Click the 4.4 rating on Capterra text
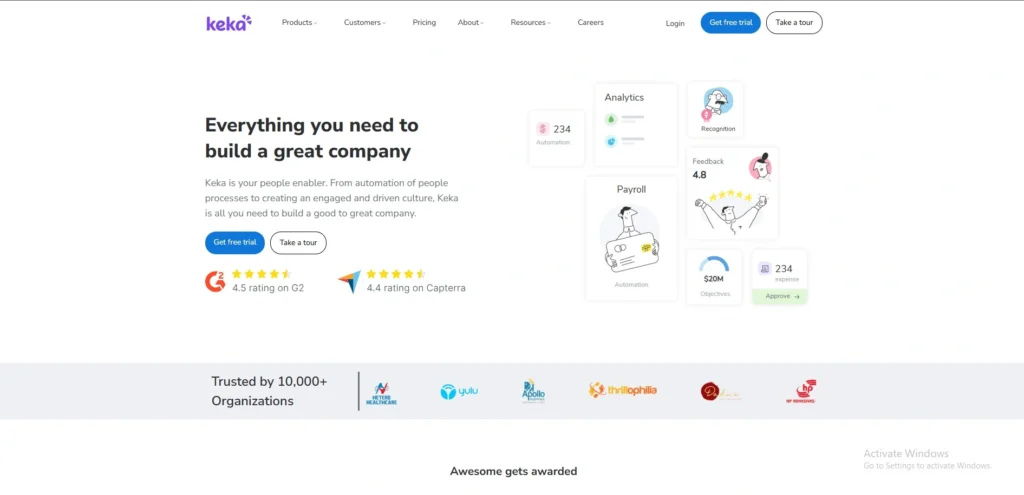The width and height of the screenshot is (1024, 495). pos(416,287)
